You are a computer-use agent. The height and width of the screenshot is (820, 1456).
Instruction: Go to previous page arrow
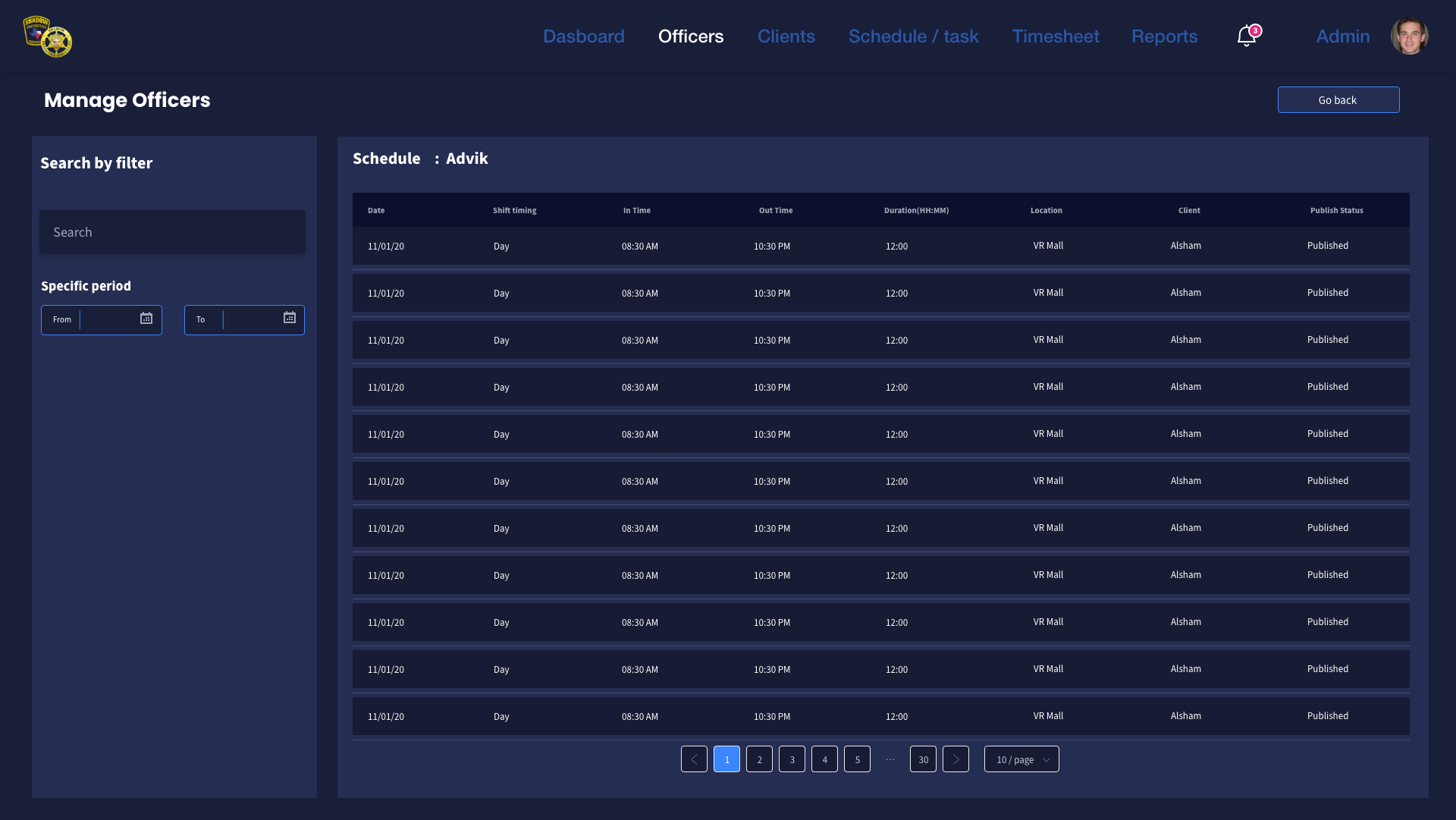694,759
